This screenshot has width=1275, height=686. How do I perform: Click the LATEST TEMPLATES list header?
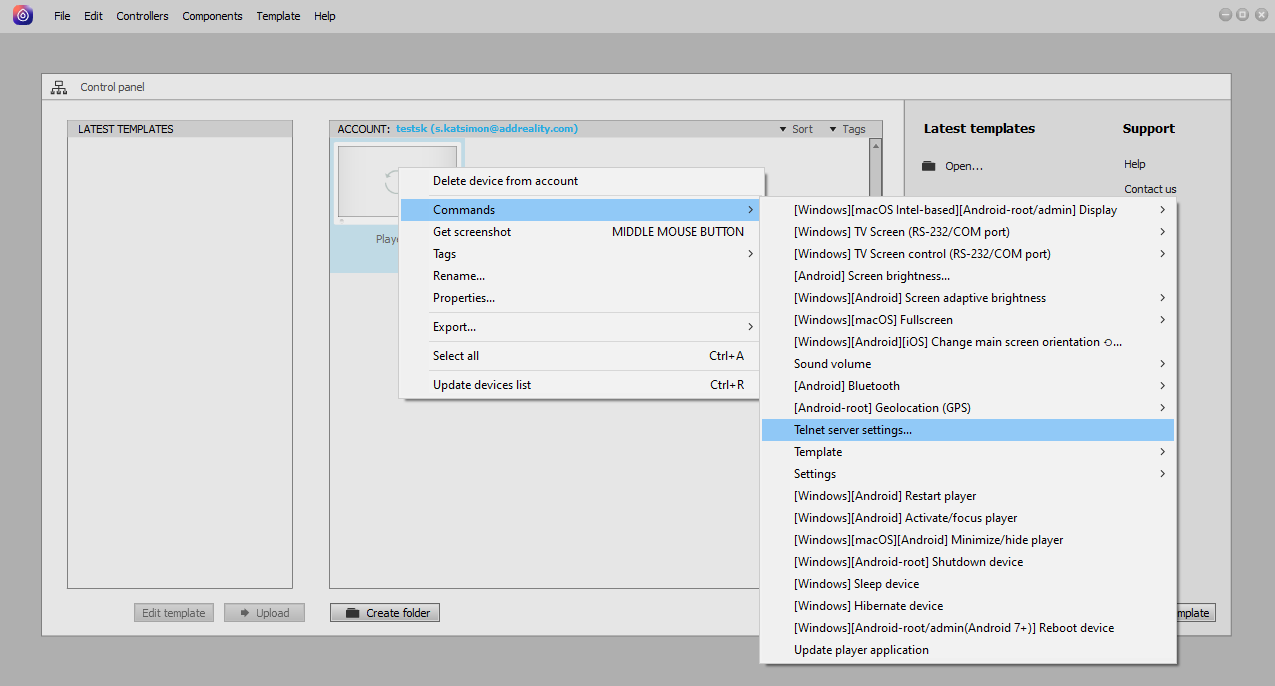pos(180,129)
